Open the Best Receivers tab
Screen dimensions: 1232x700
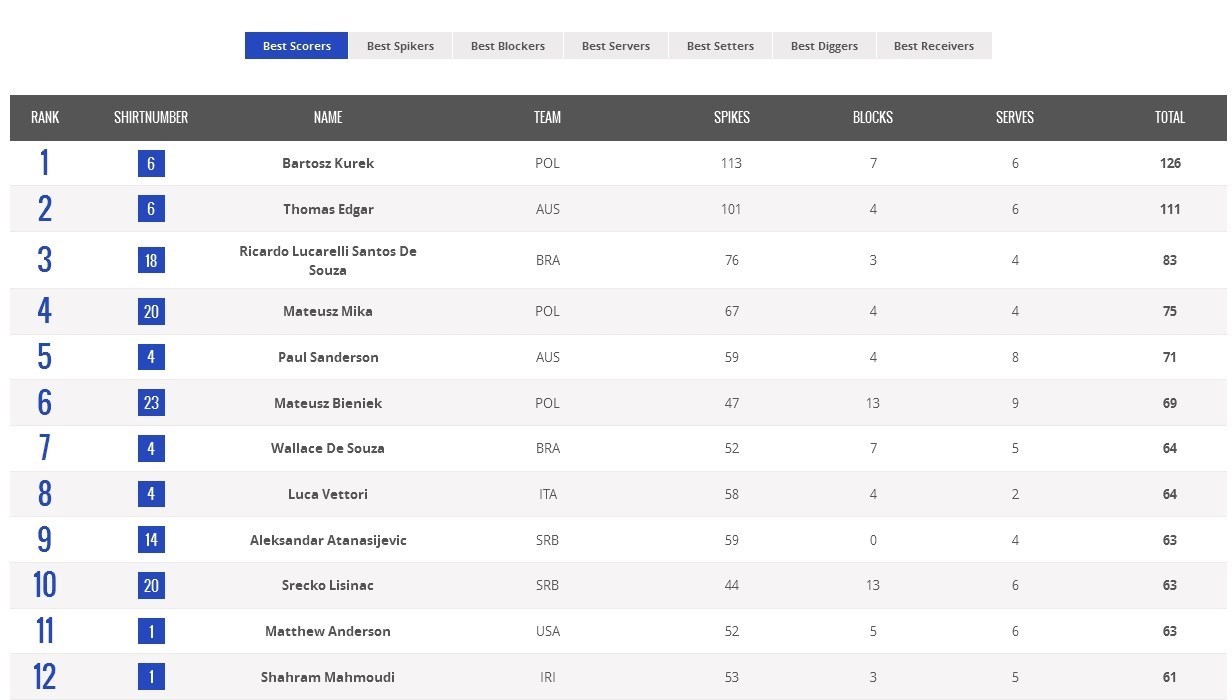point(934,46)
